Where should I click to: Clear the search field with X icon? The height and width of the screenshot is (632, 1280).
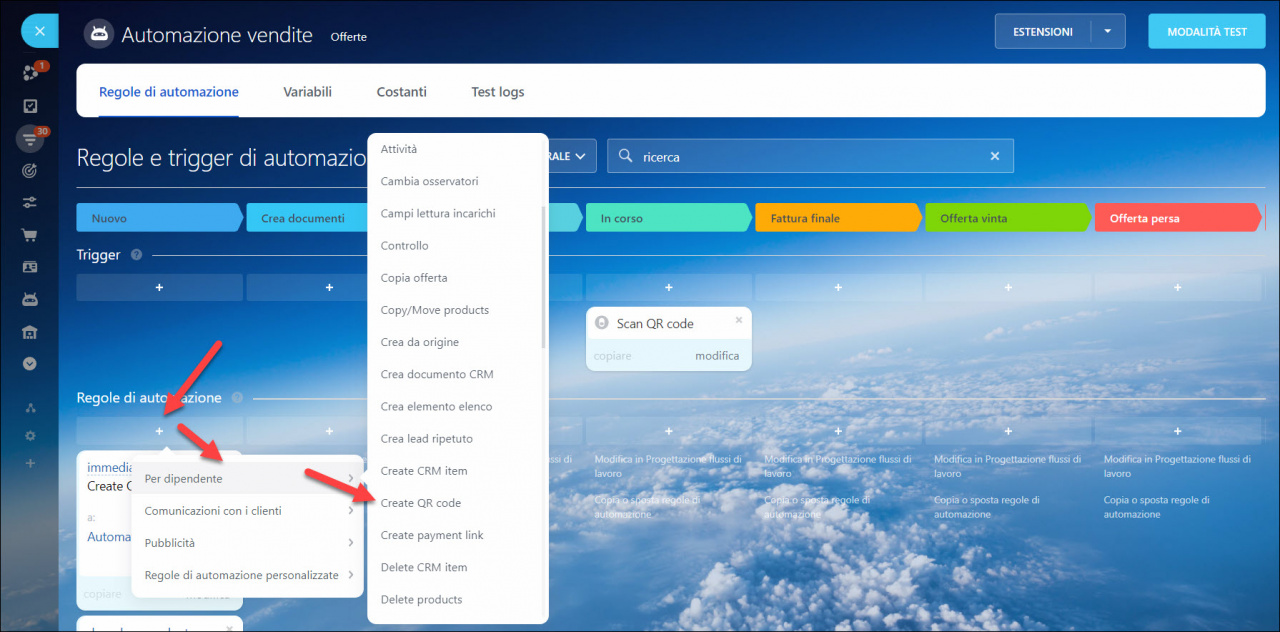click(994, 156)
